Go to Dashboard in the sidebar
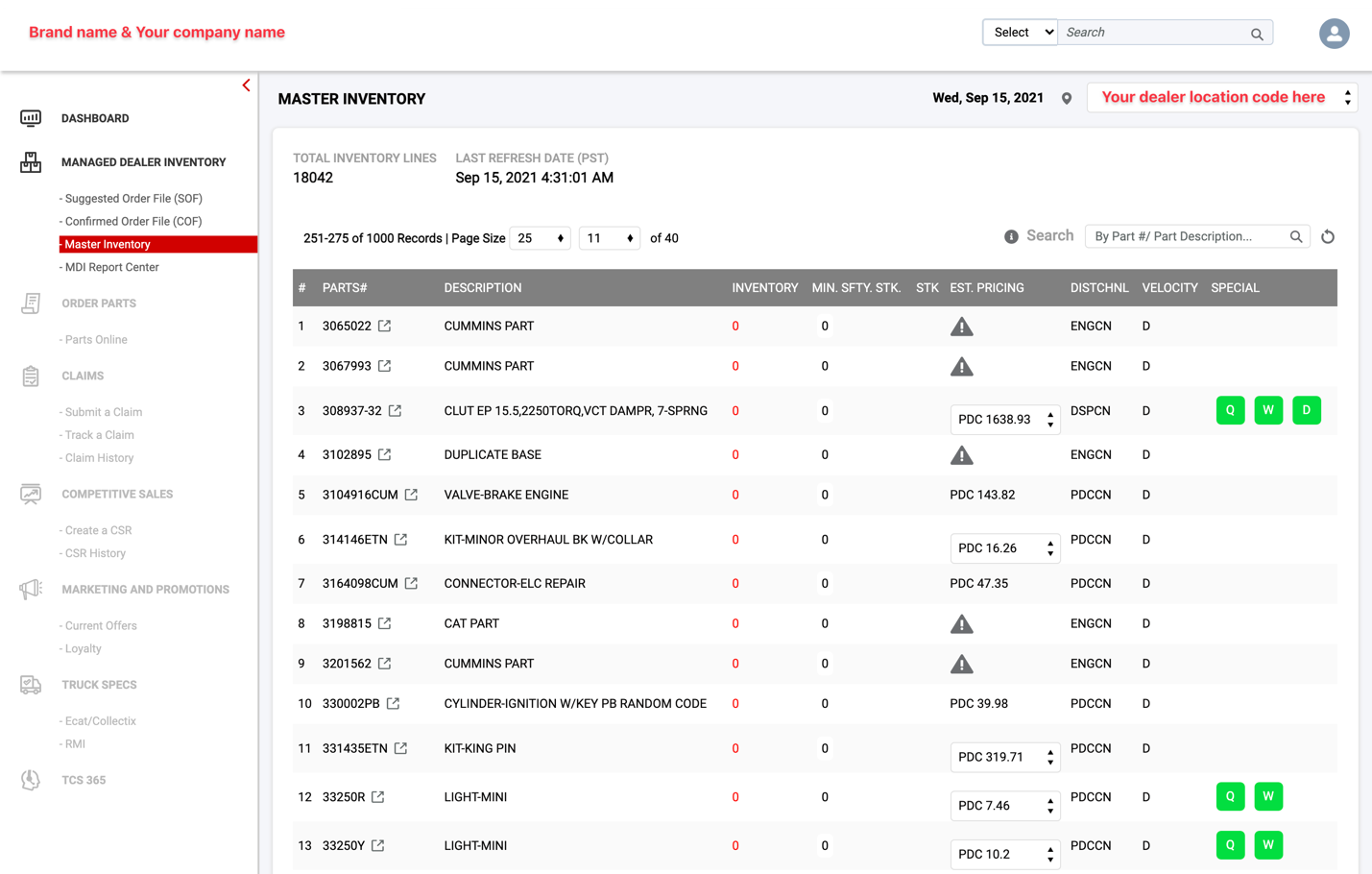 tap(95, 118)
